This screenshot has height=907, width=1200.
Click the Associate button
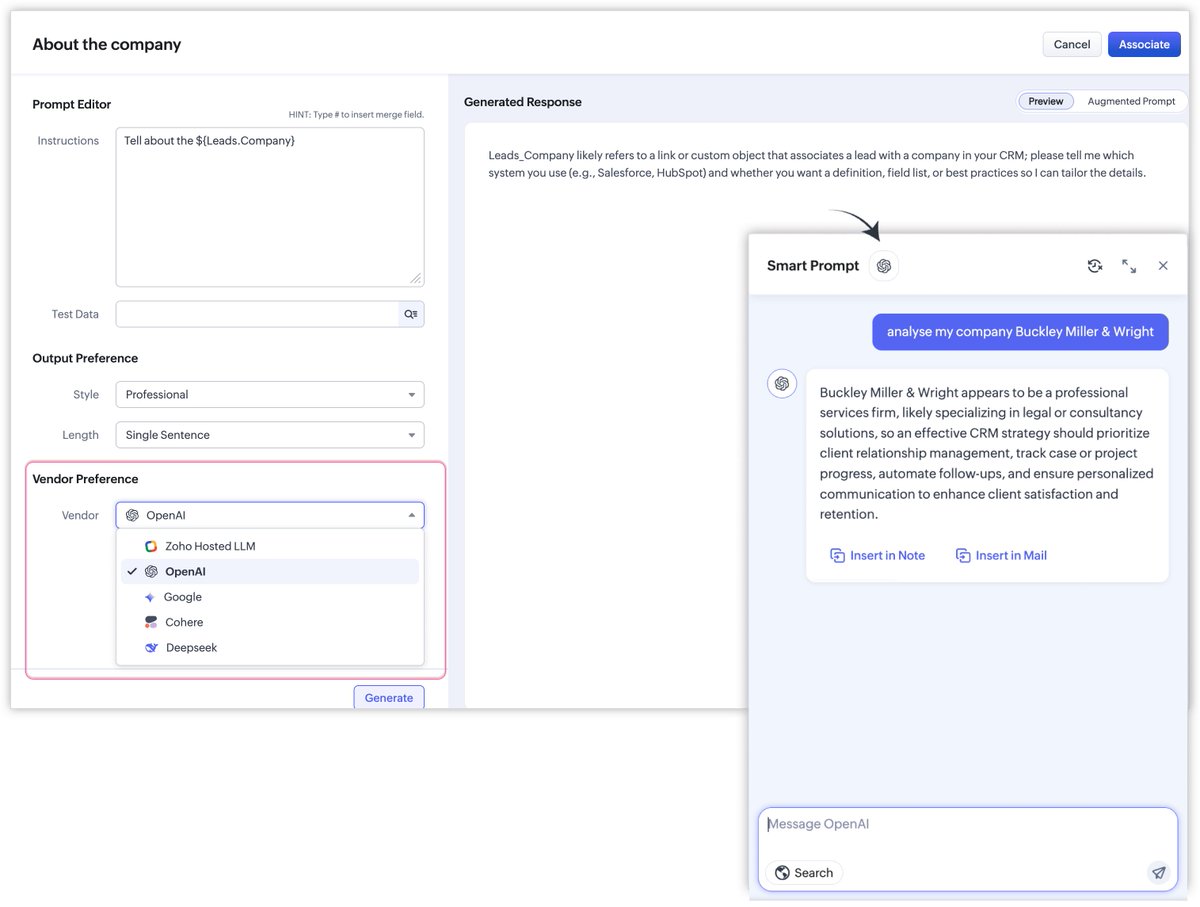pos(1144,44)
